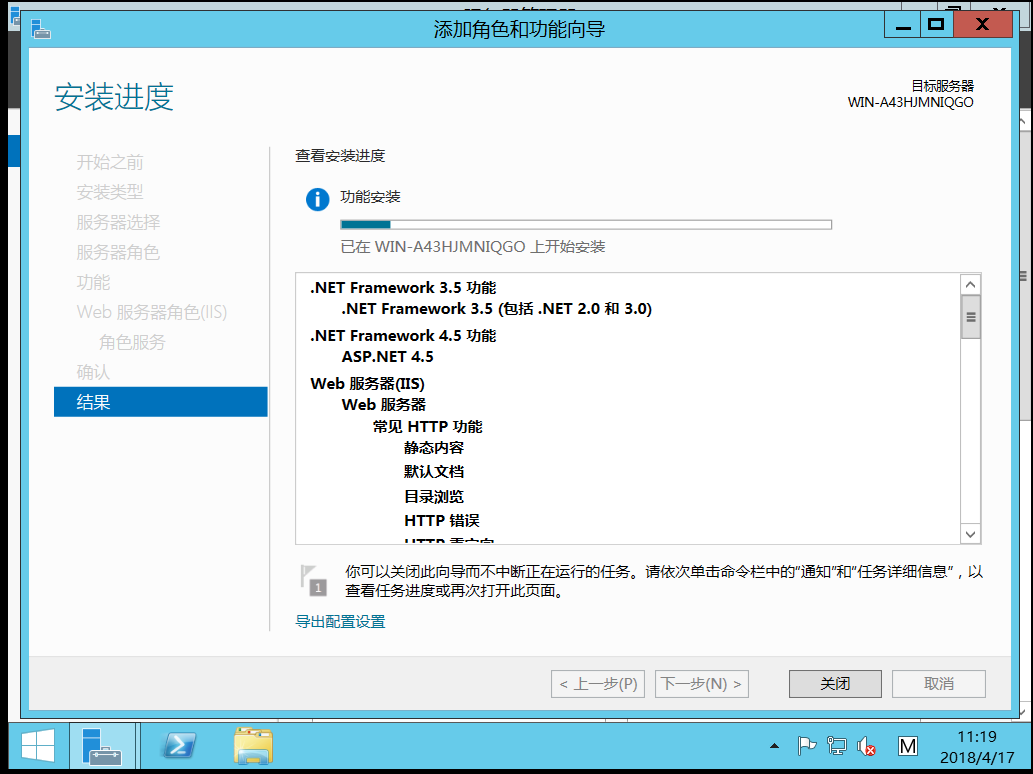
Task: Select the 服务器角色 step in the sidebar
Action: point(118,252)
